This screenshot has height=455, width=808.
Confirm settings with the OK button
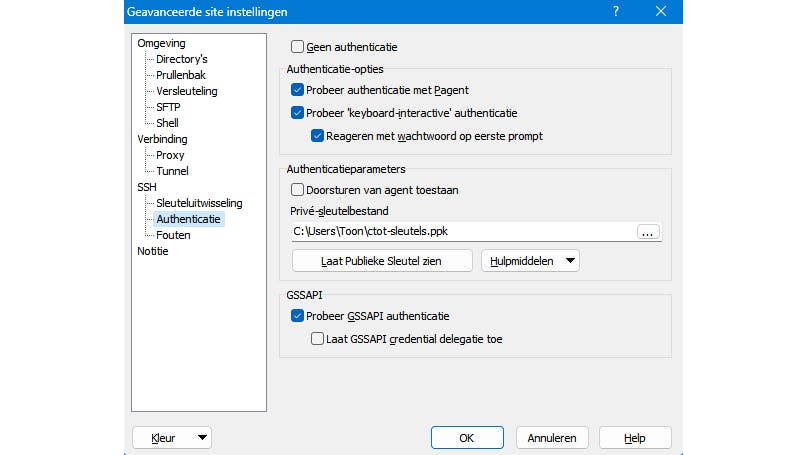(x=467, y=438)
